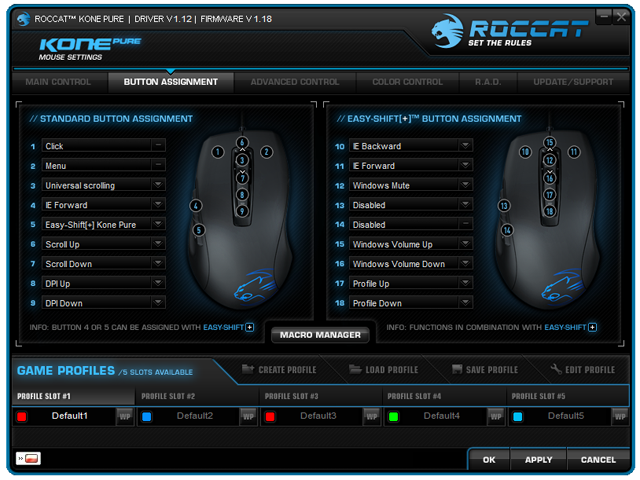Click the blue color swatch of Default5 profile
640x480 pixels.
coord(517,416)
